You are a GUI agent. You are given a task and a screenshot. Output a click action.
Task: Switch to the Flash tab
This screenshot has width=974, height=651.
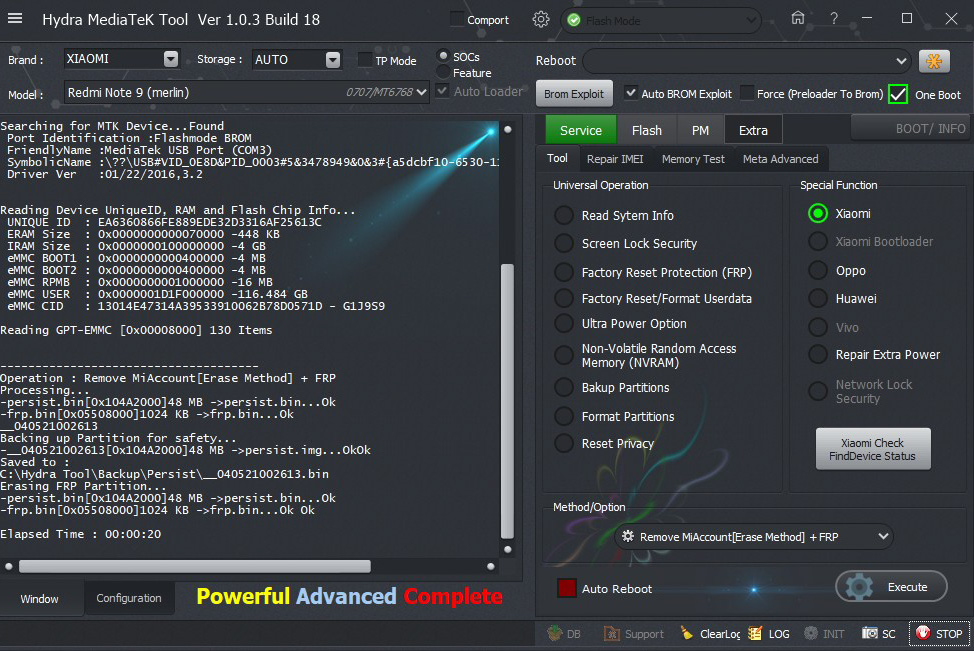pos(646,130)
